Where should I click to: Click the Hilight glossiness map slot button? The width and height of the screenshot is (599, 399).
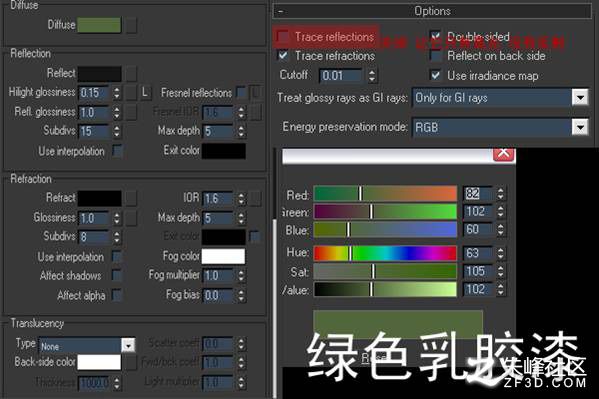[131, 93]
